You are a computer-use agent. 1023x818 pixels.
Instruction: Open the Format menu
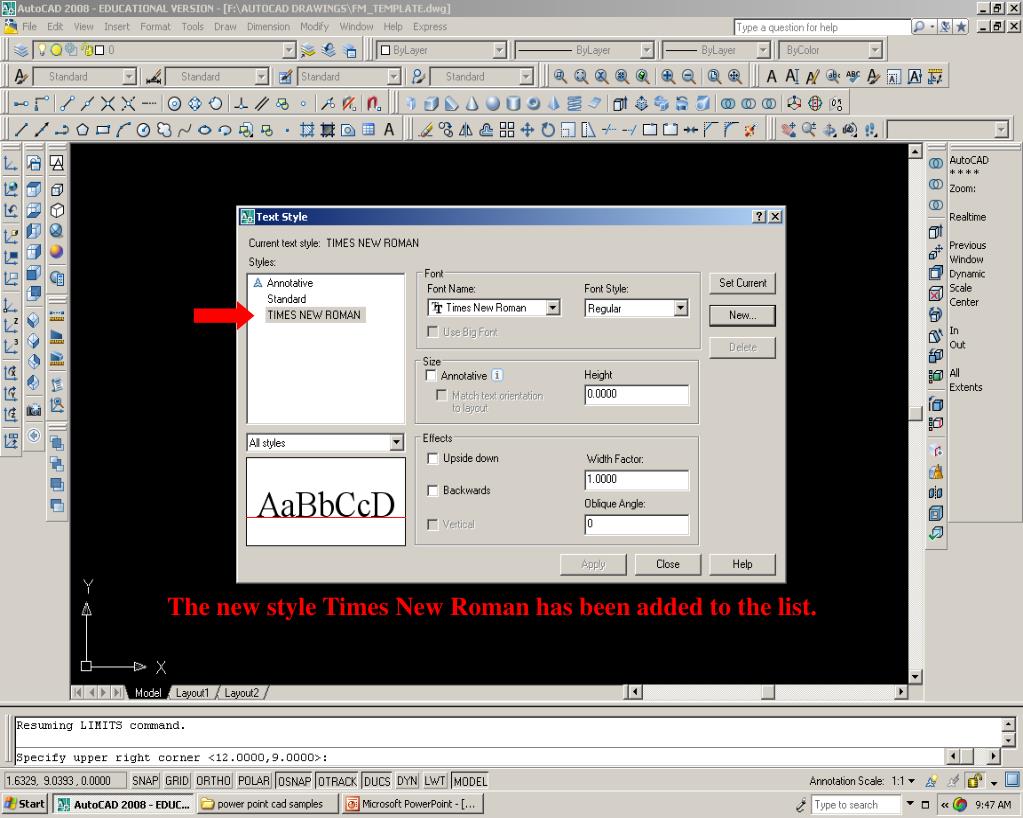(x=155, y=27)
